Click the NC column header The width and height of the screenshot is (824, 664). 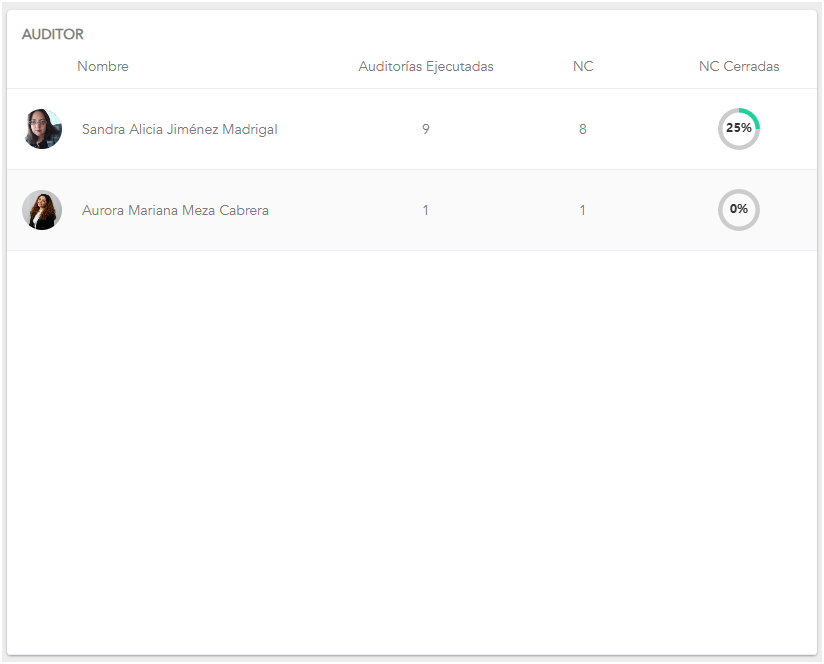583,67
